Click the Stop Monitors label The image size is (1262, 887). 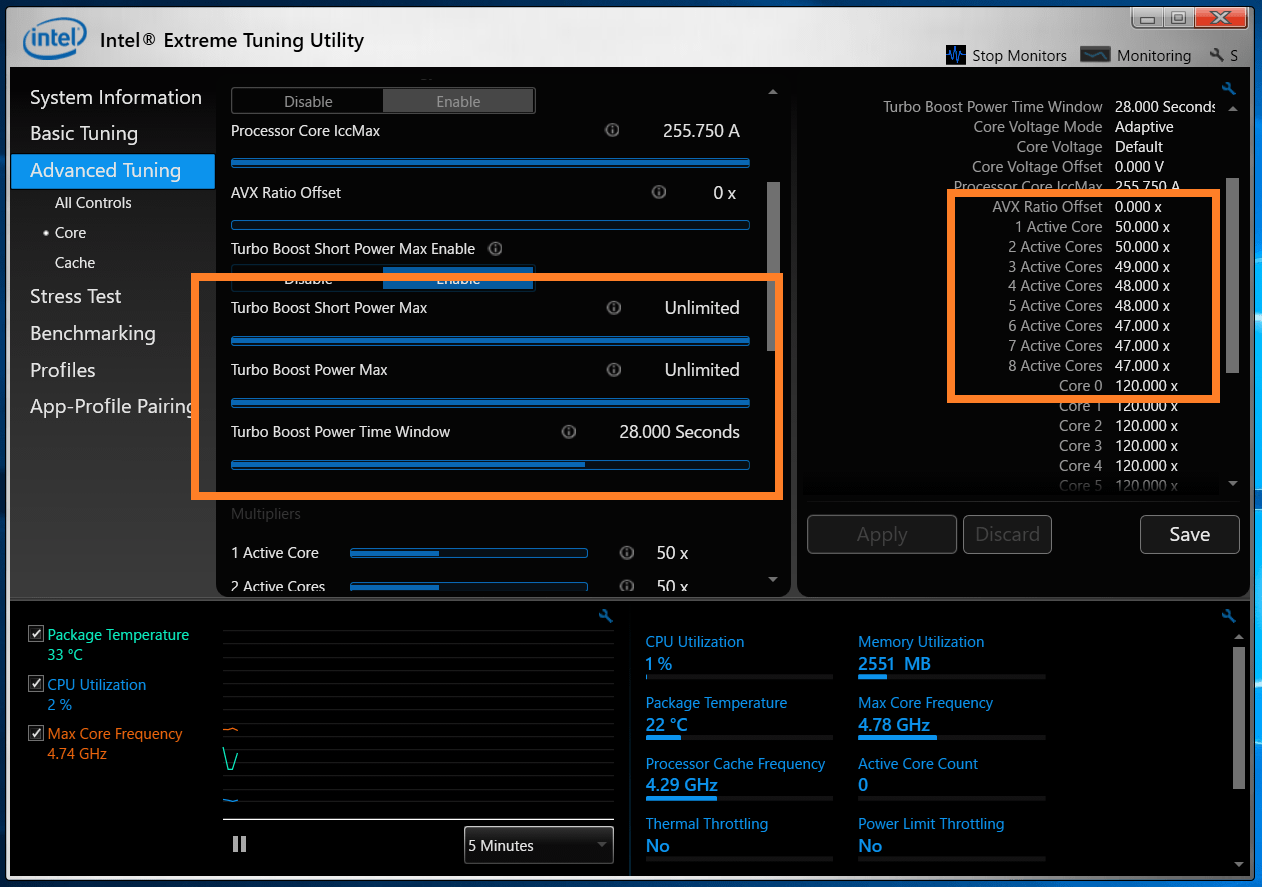(1020, 56)
